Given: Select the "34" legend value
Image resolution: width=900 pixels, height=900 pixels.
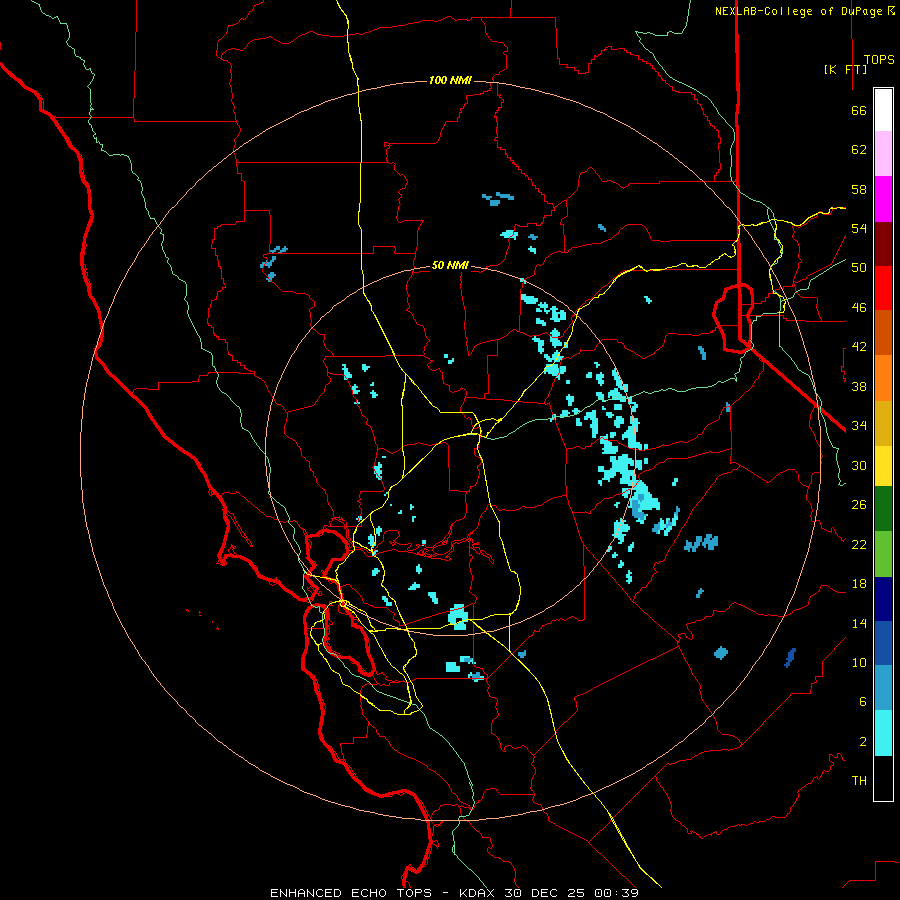Looking at the screenshot, I should coord(859,425).
